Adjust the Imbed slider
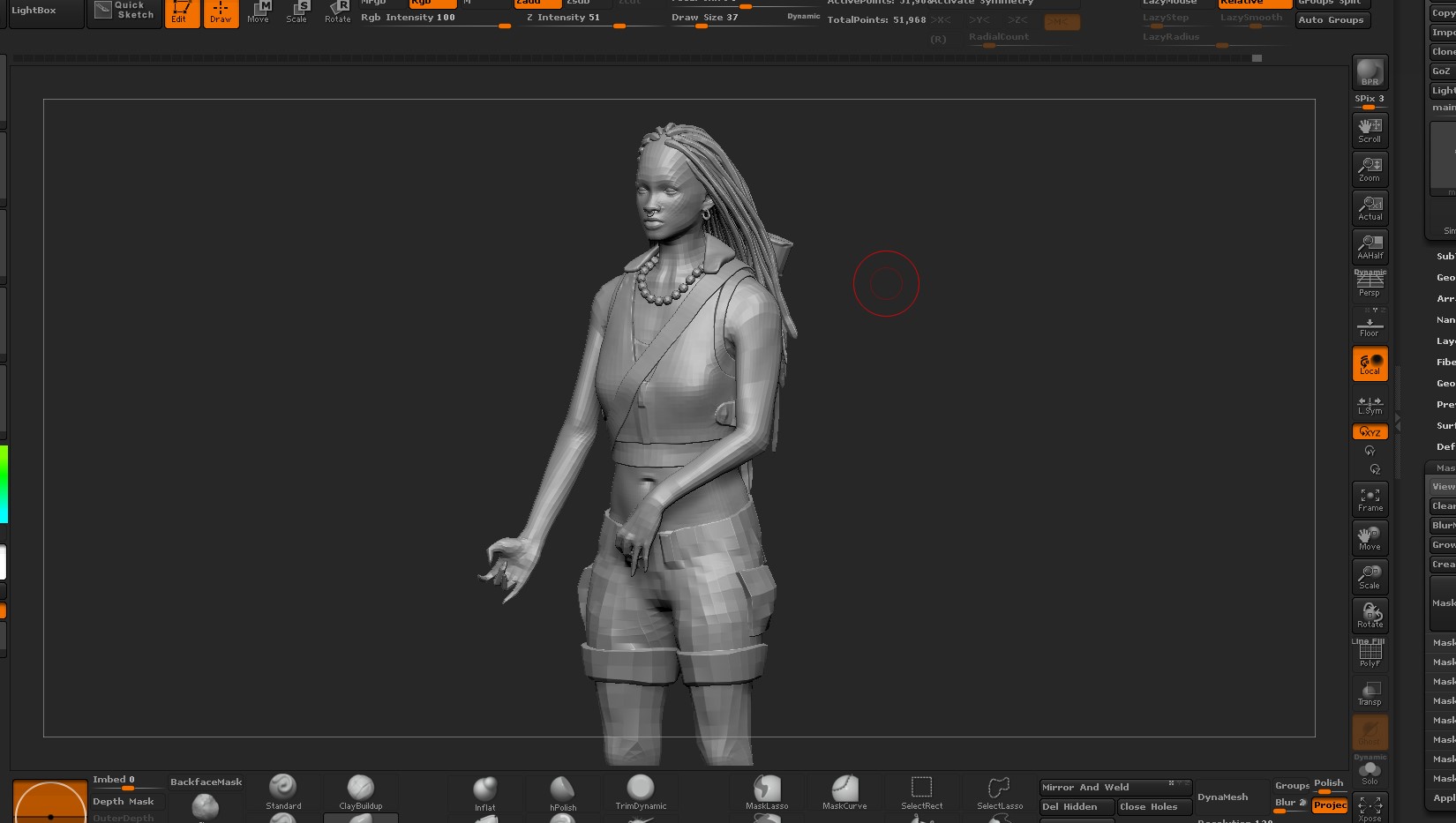This screenshot has height=823, width=1456. tap(128, 782)
